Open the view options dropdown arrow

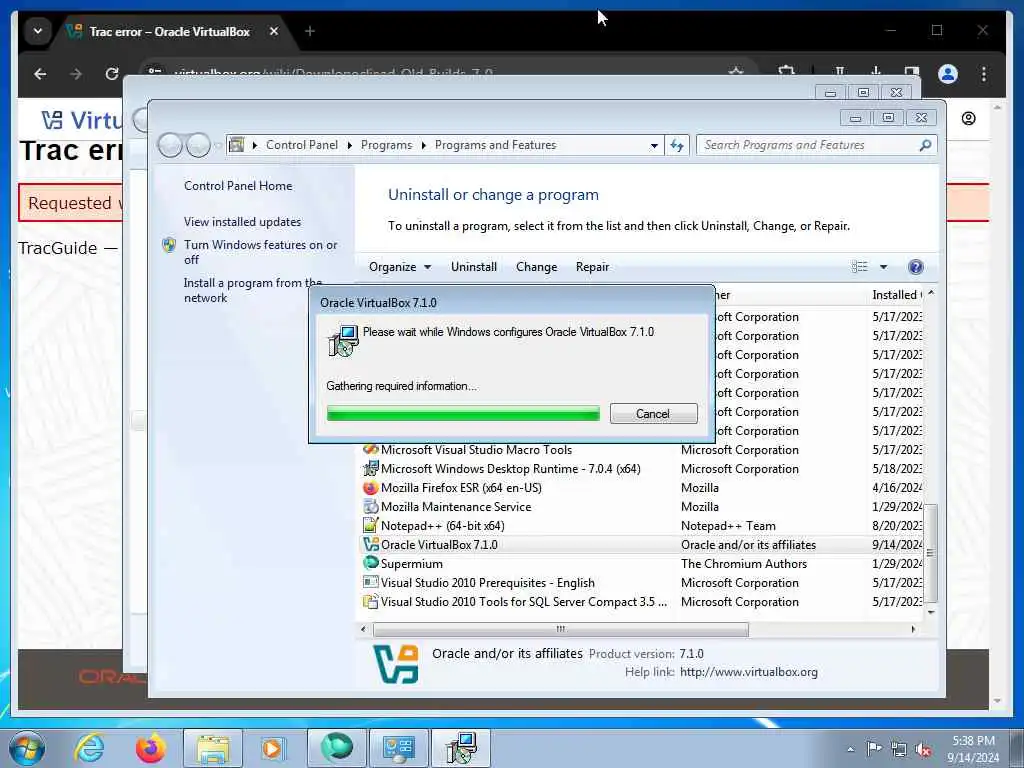(883, 266)
